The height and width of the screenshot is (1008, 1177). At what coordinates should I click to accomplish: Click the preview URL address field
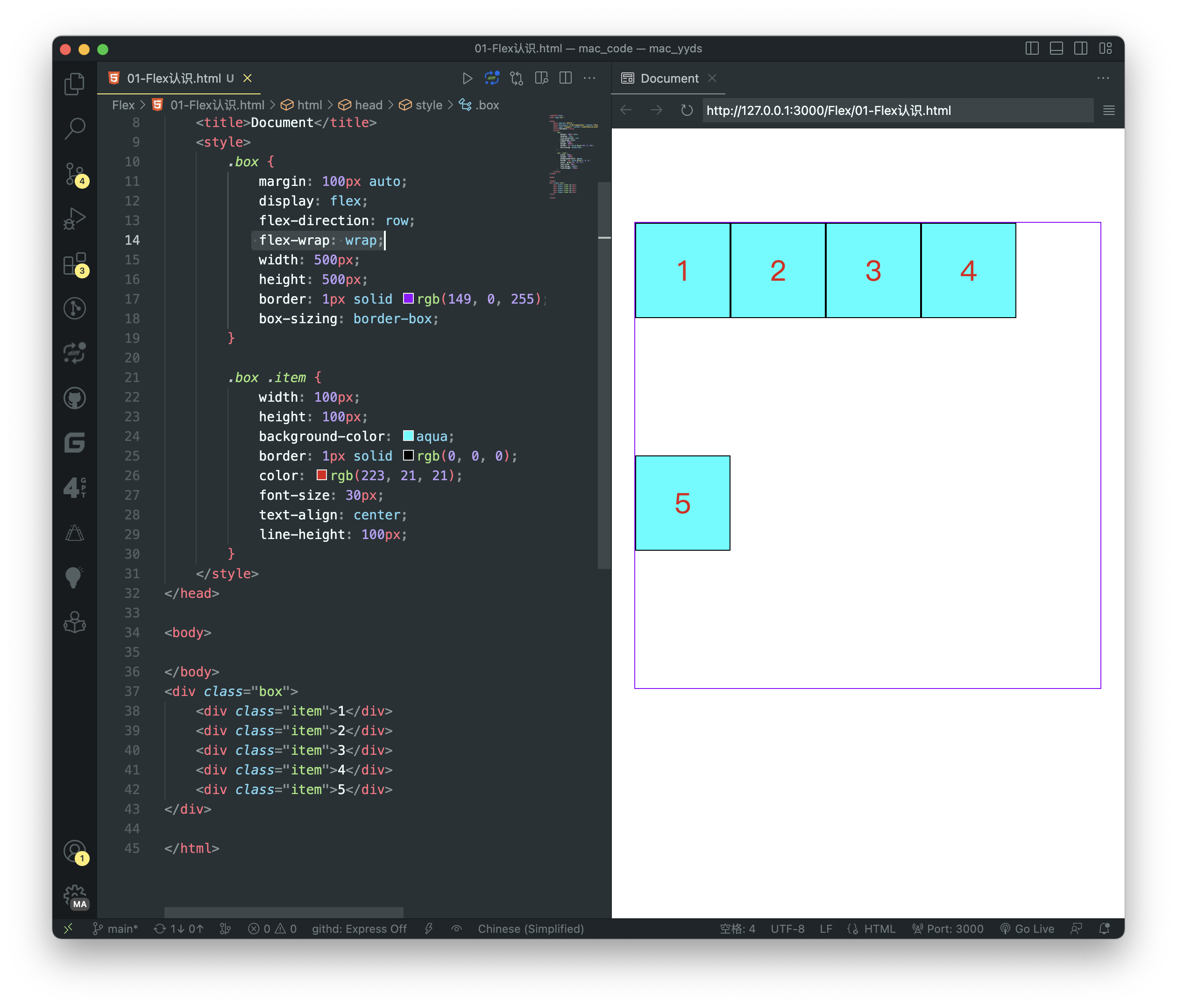[898, 110]
